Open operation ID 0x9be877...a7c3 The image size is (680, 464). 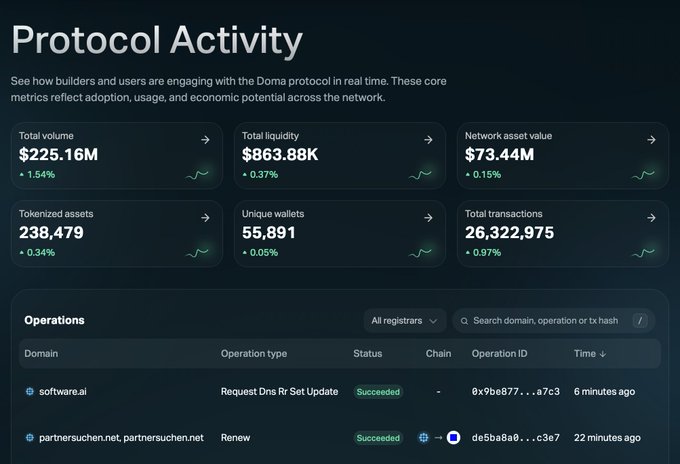(515, 392)
